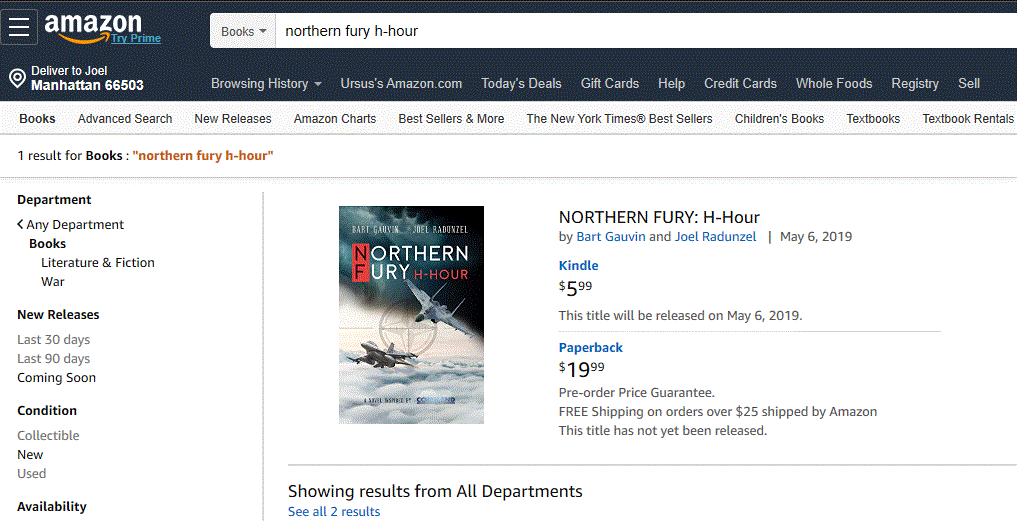This screenshot has height=521, width=1017.
Task: Click the Amazon logo
Action: pyautogui.click(x=92, y=27)
